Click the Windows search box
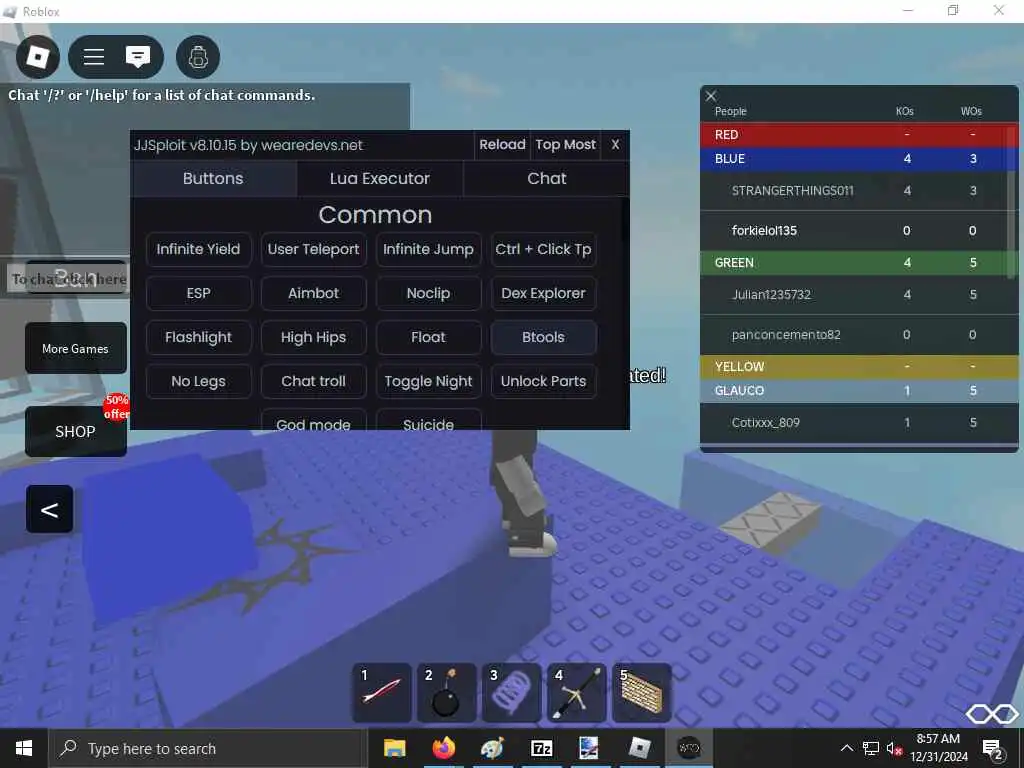 (208, 748)
